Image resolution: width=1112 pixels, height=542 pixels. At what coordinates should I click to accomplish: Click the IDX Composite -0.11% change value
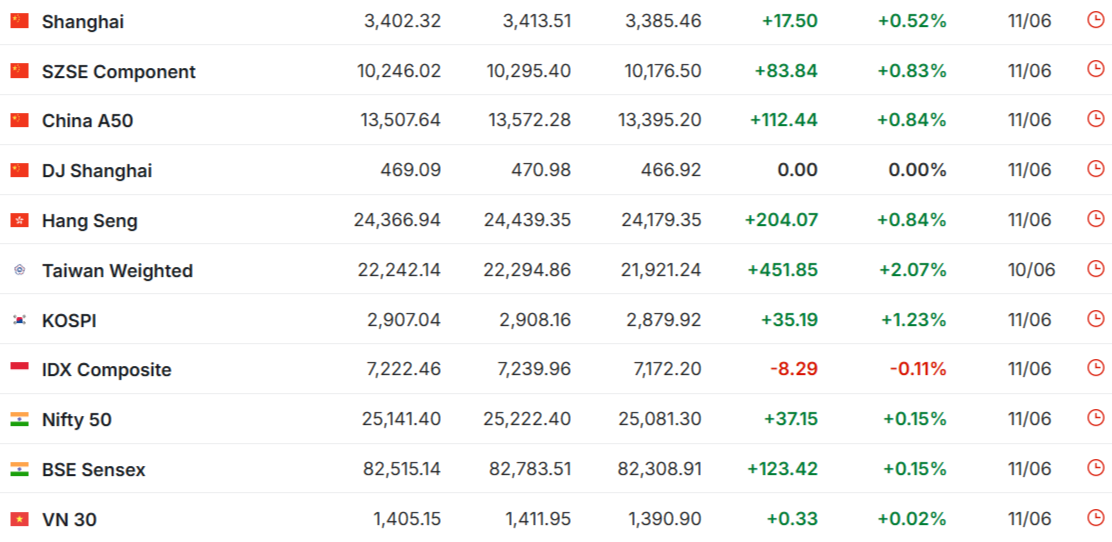pos(918,369)
